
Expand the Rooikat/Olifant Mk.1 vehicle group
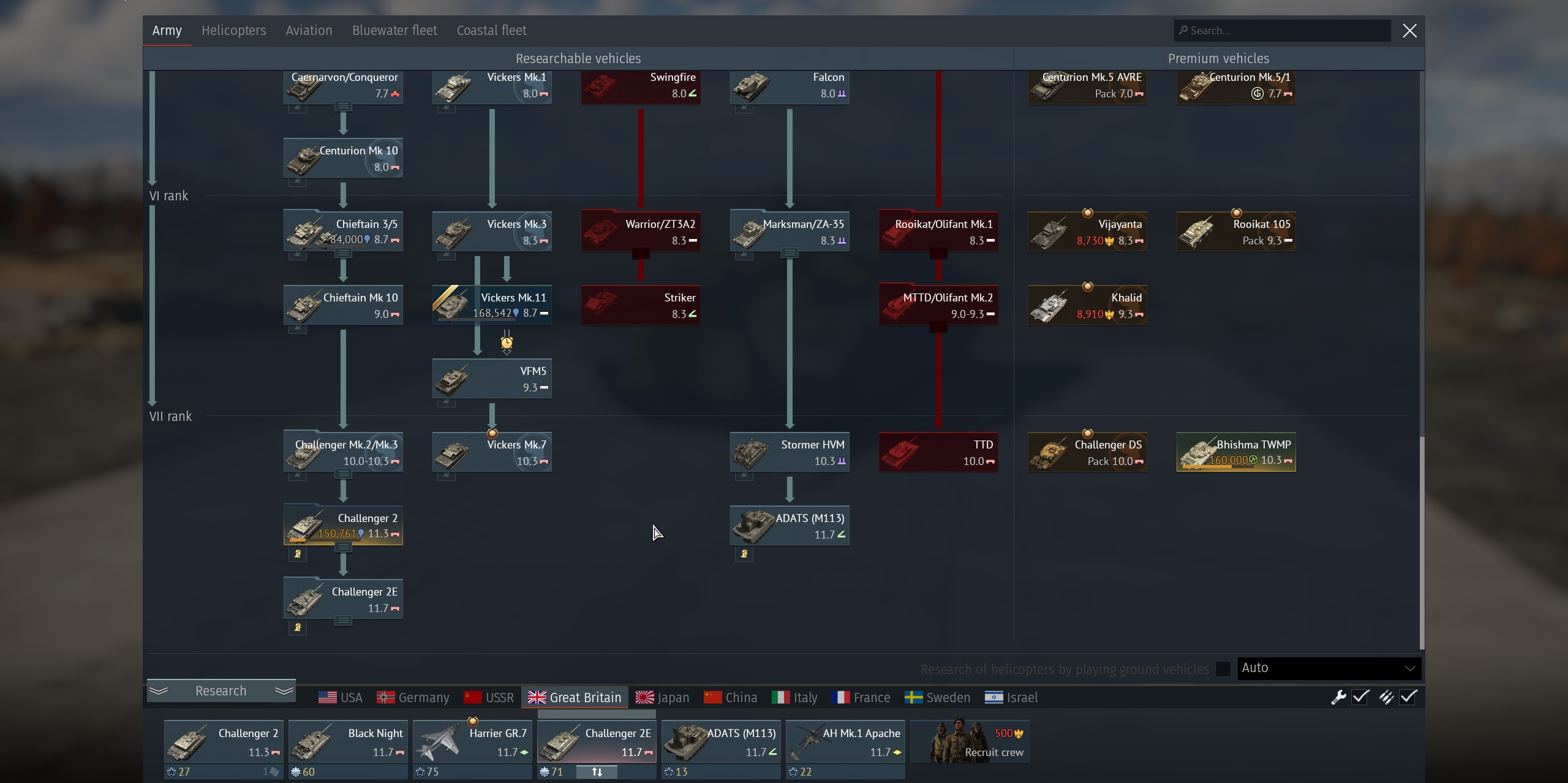click(939, 253)
